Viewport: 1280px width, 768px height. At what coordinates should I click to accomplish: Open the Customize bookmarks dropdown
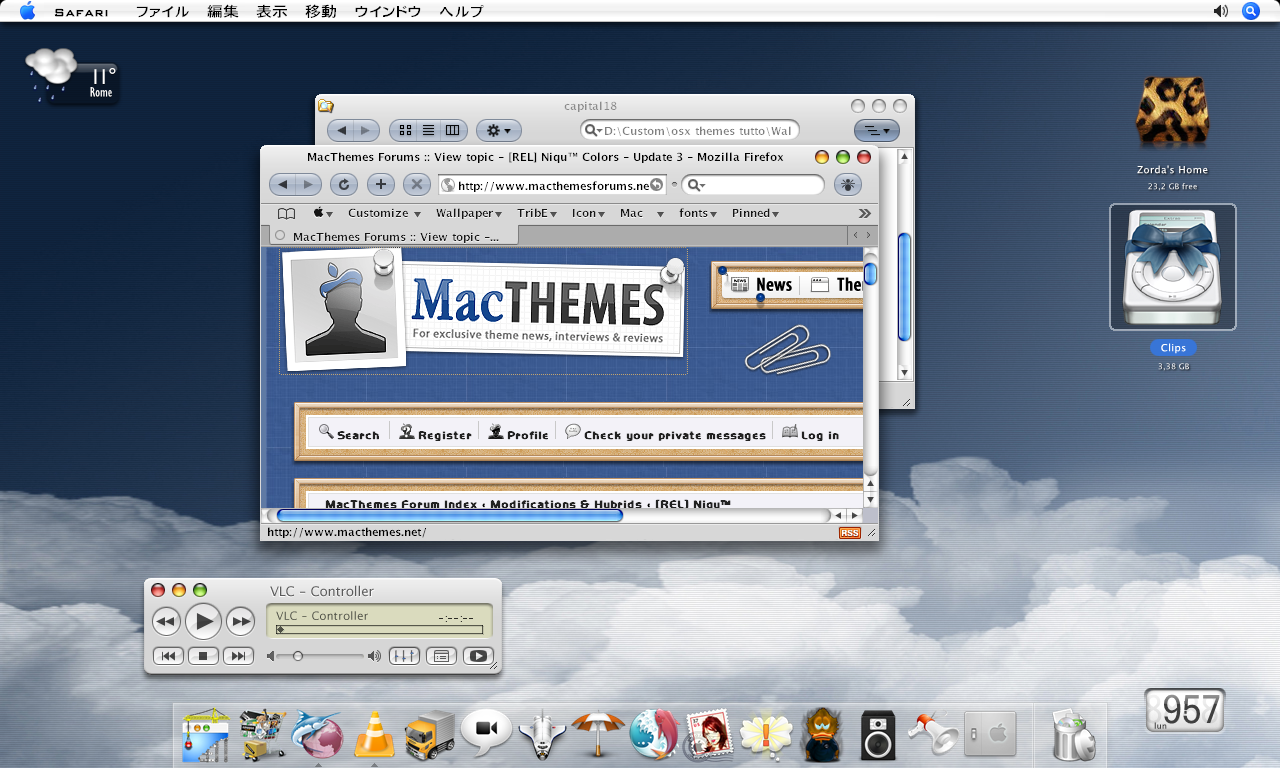(x=384, y=213)
